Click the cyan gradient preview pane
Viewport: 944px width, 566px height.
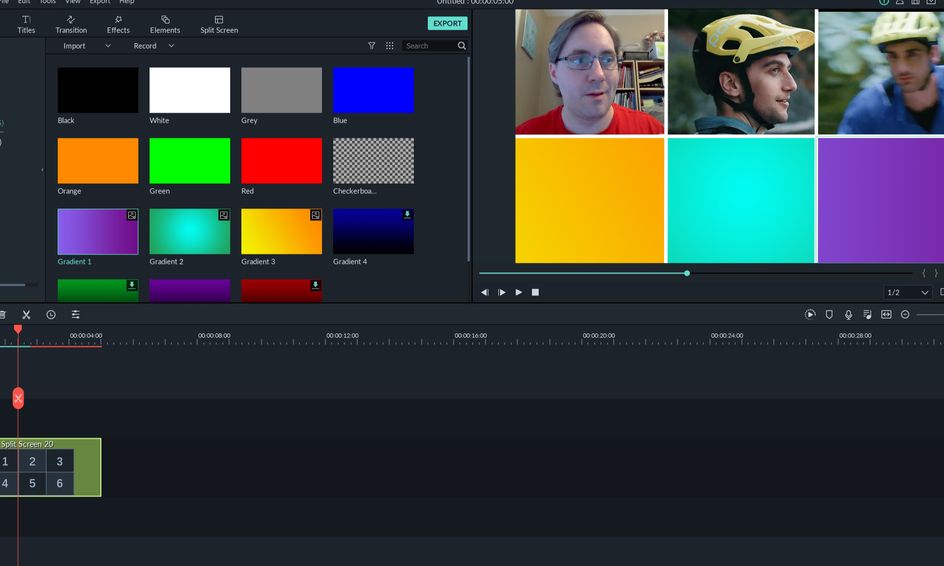[x=741, y=200]
